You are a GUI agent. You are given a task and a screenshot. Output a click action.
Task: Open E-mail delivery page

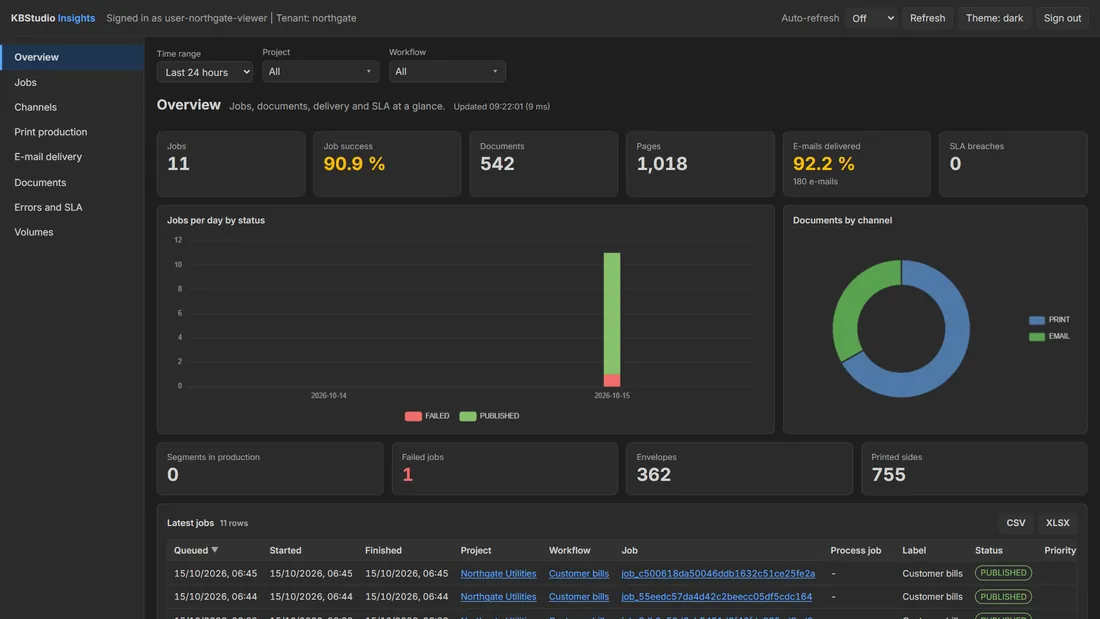(x=72, y=157)
